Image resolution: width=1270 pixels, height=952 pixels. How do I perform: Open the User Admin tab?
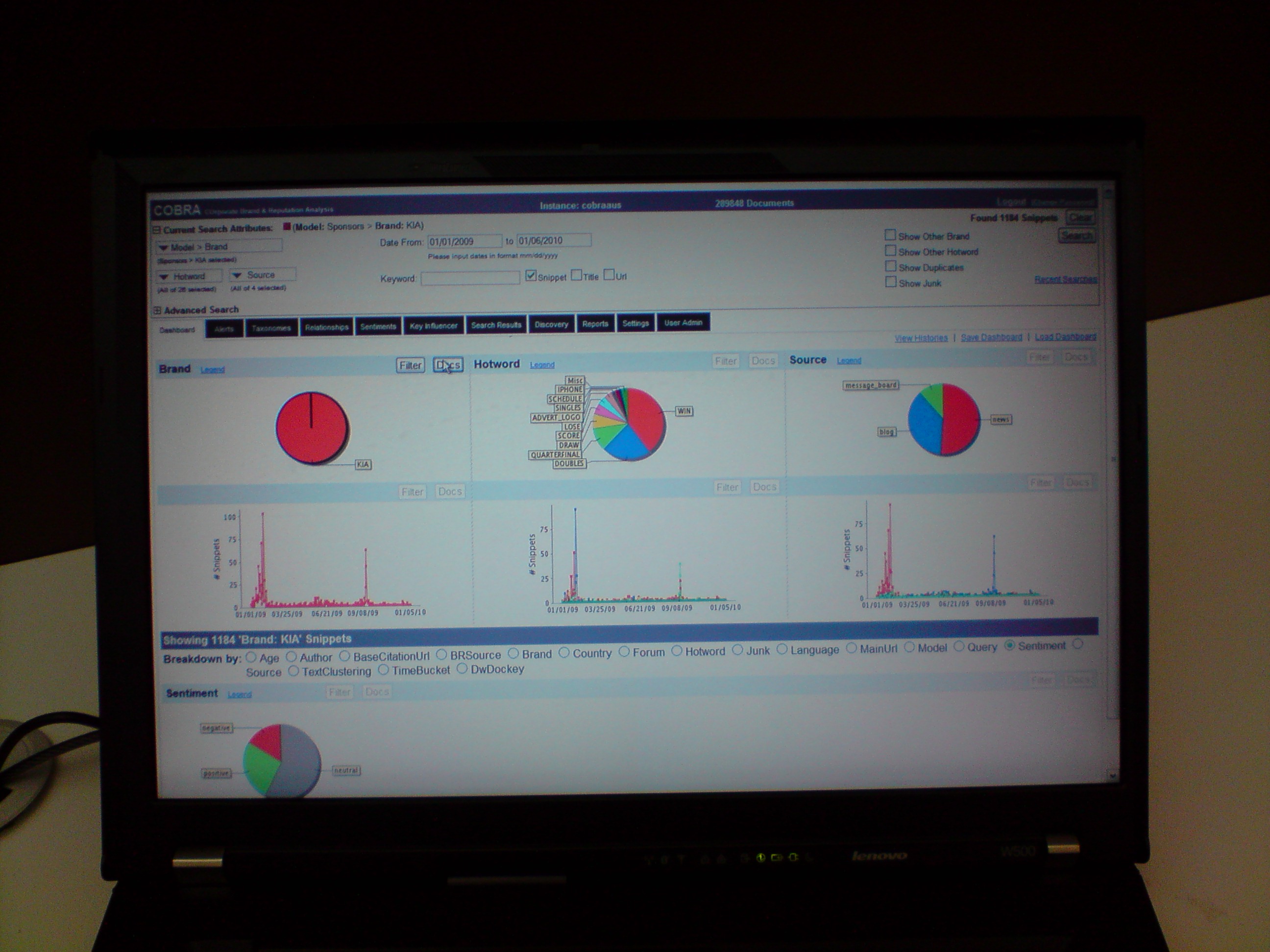(x=683, y=323)
